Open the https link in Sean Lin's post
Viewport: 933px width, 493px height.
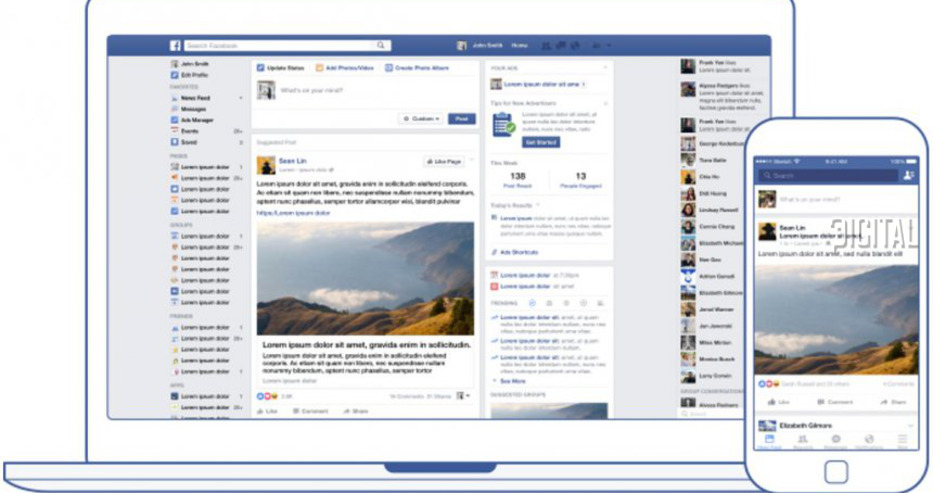[x=293, y=213]
